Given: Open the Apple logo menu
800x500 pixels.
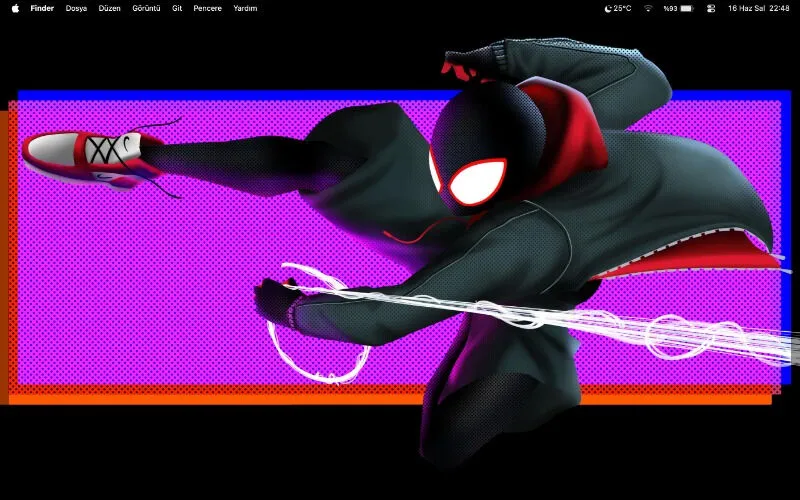Looking at the screenshot, I should point(15,8).
